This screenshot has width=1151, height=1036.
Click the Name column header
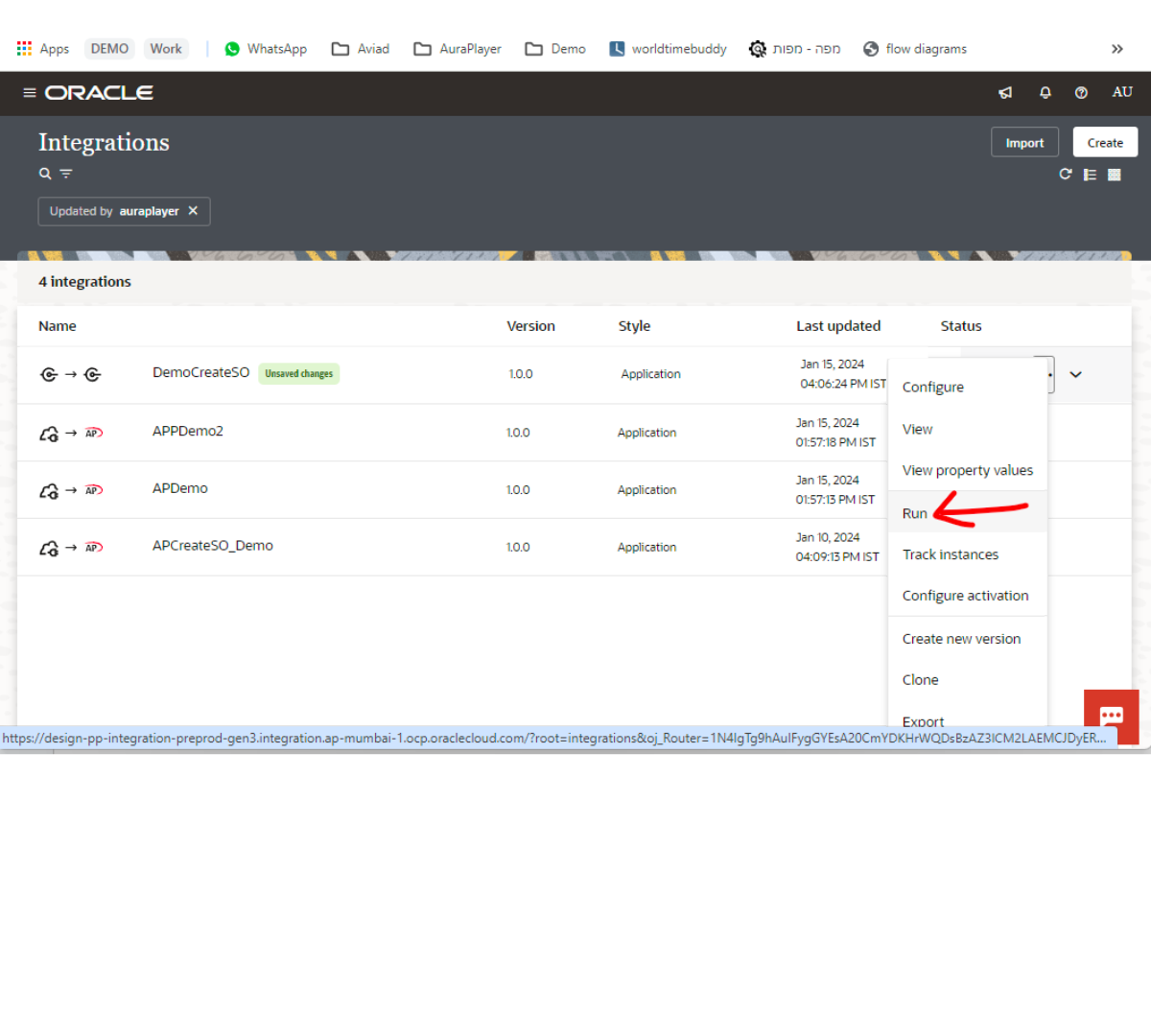tap(58, 326)
